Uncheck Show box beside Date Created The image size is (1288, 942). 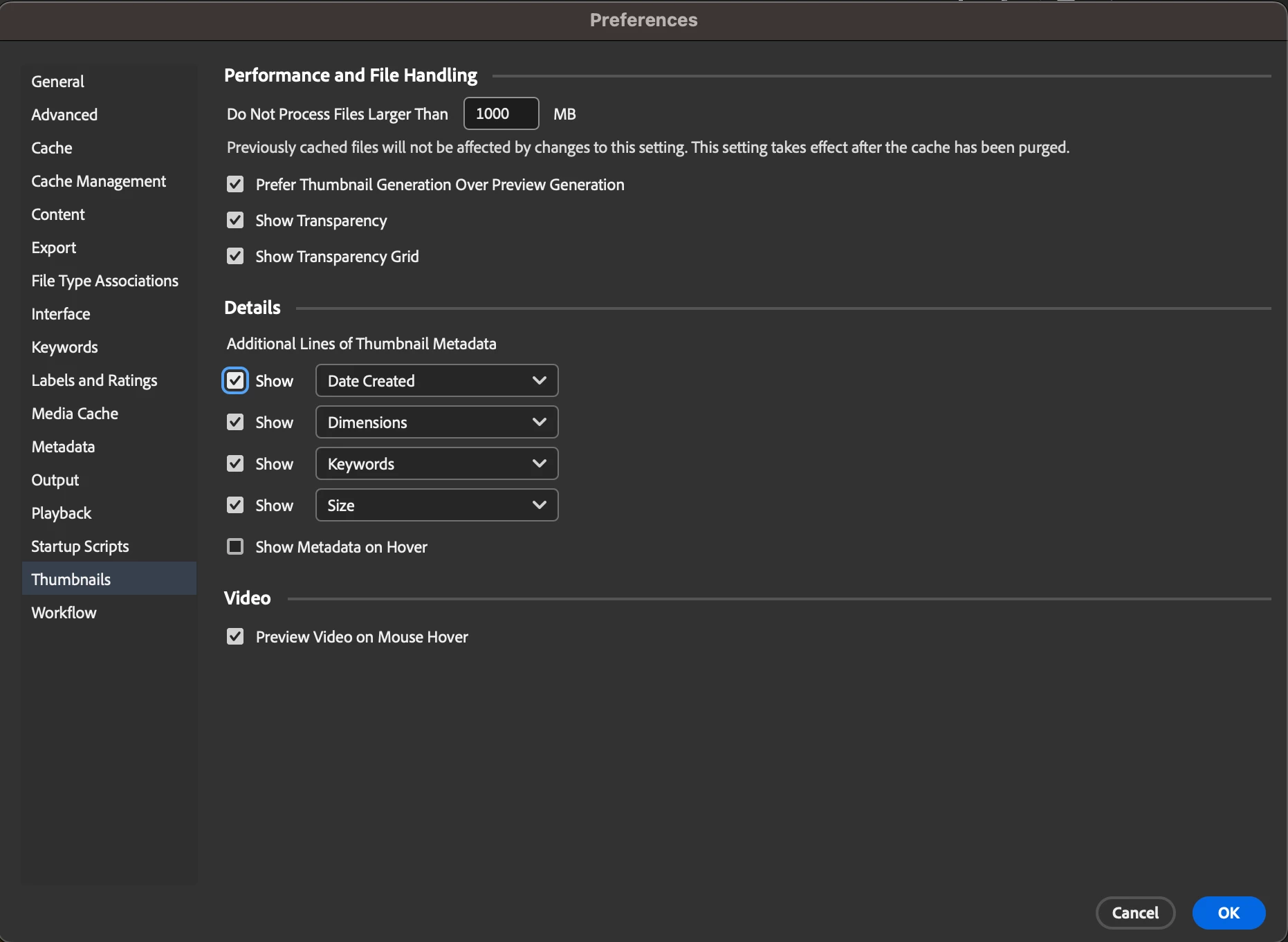pyautogui.click(x=235, y=380)
